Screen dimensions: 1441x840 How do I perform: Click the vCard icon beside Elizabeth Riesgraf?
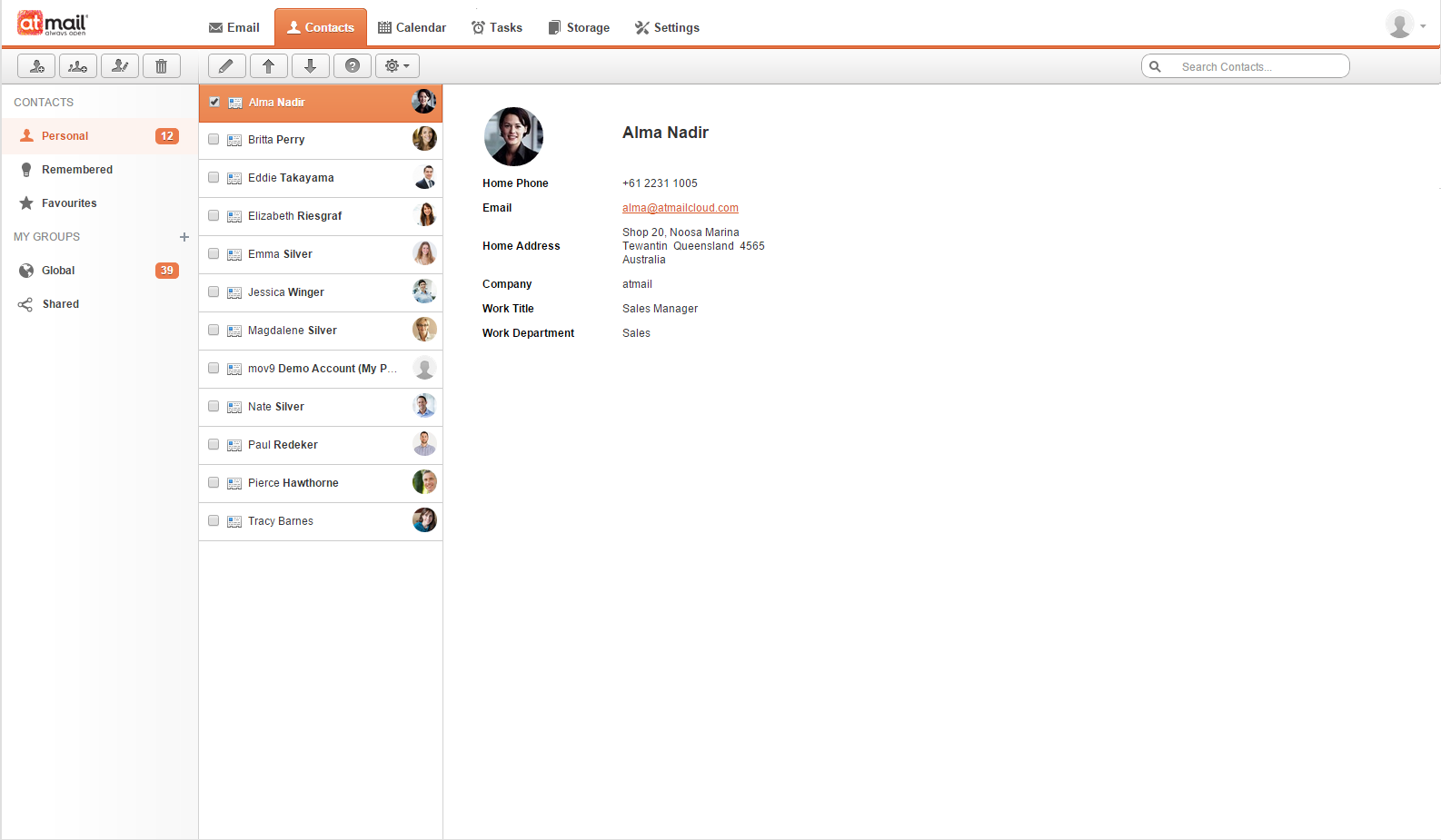click(x=234, y=216)
